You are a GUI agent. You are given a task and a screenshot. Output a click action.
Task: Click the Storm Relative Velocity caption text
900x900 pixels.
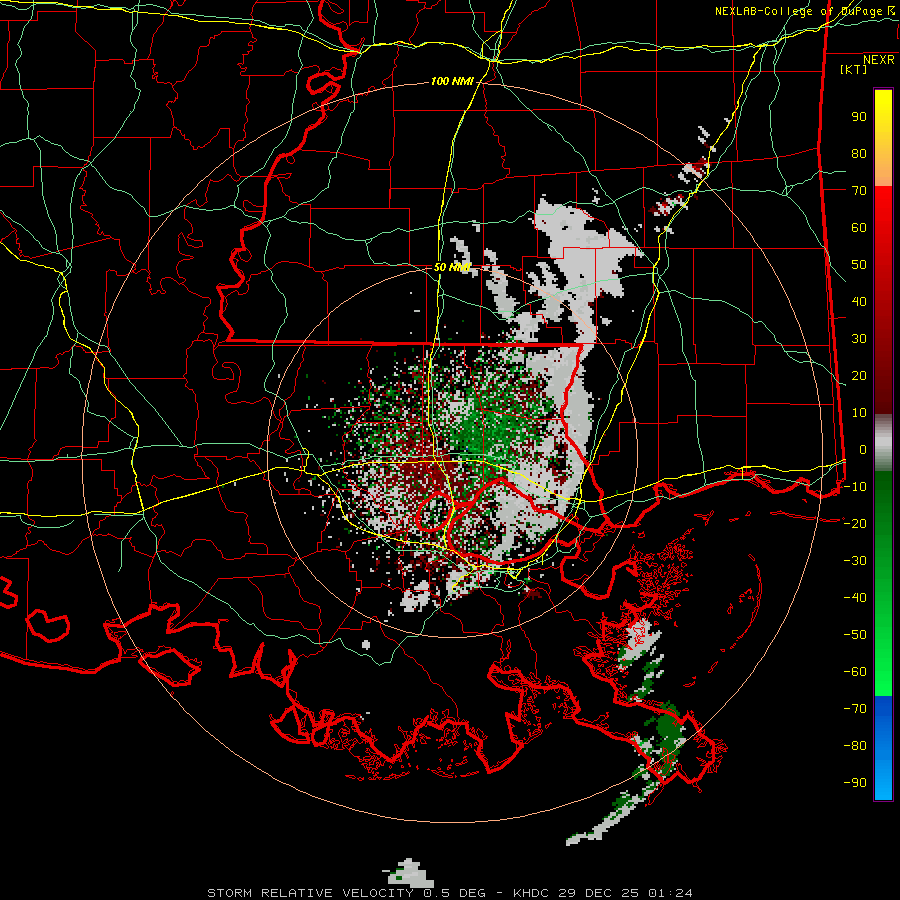449,893
